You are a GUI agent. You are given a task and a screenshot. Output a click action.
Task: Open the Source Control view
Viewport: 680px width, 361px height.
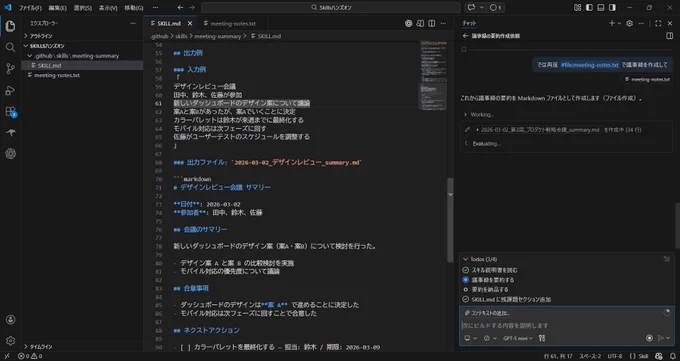click(x=10, y=69)
